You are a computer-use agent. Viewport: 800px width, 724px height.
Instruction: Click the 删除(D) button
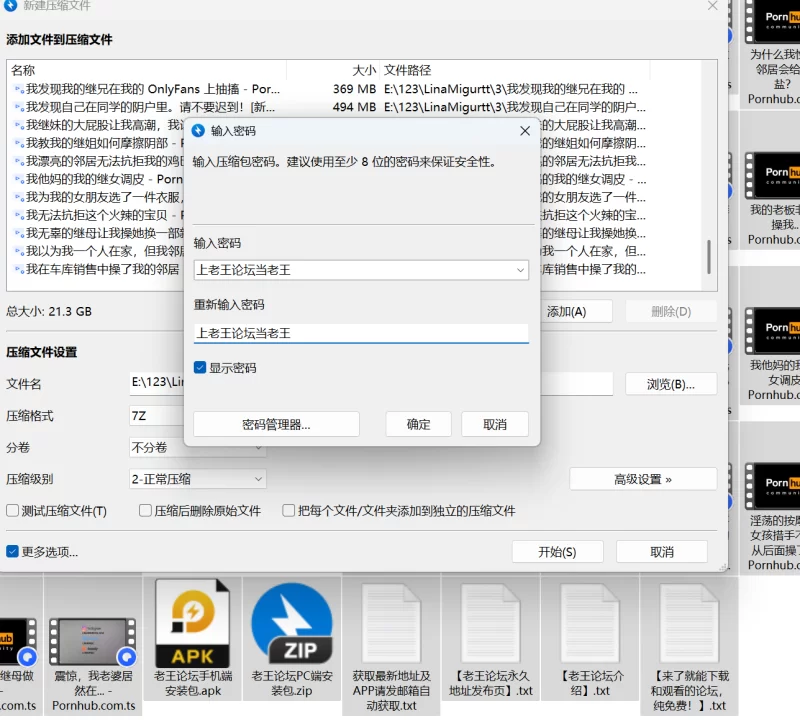pyautogui.click(x=671, y=312)
